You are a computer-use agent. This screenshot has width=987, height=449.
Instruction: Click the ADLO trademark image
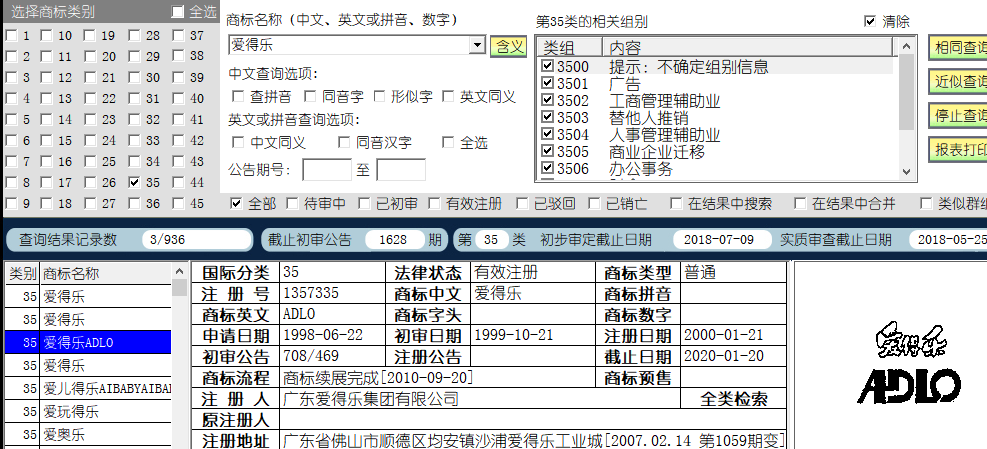point(910,364)
